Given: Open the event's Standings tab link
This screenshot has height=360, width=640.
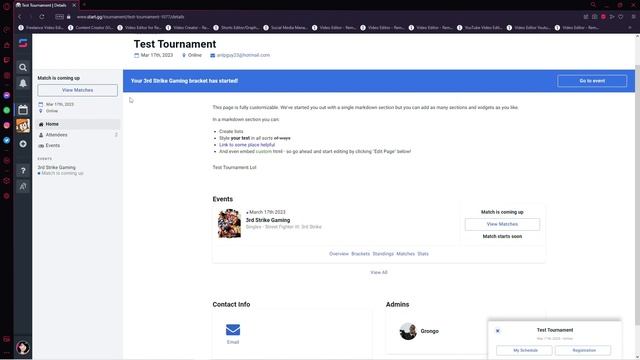Looking at the screenshot, I should 383,254.
